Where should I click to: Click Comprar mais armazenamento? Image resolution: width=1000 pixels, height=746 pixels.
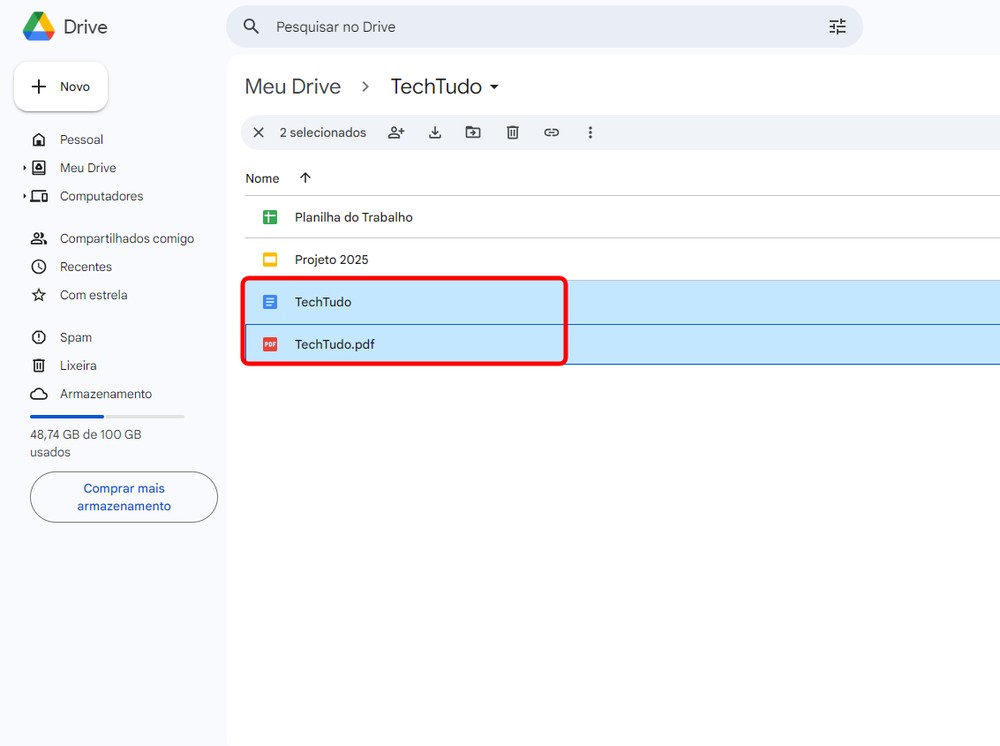click(124, 497)
